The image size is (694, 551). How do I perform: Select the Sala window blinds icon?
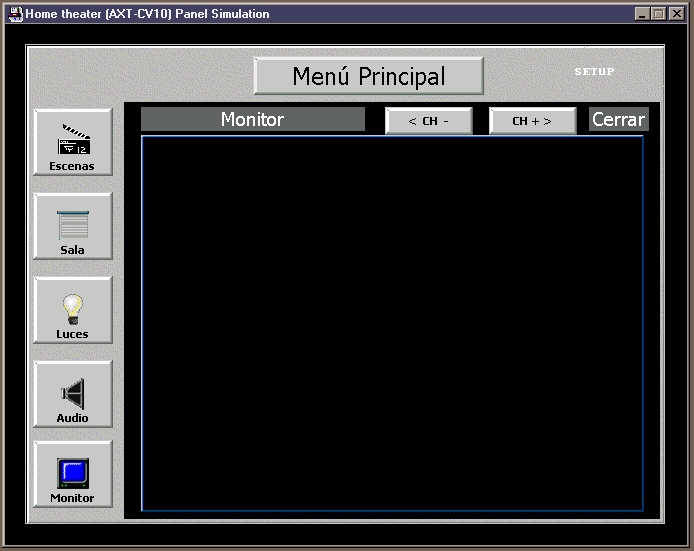coord(73,224)
